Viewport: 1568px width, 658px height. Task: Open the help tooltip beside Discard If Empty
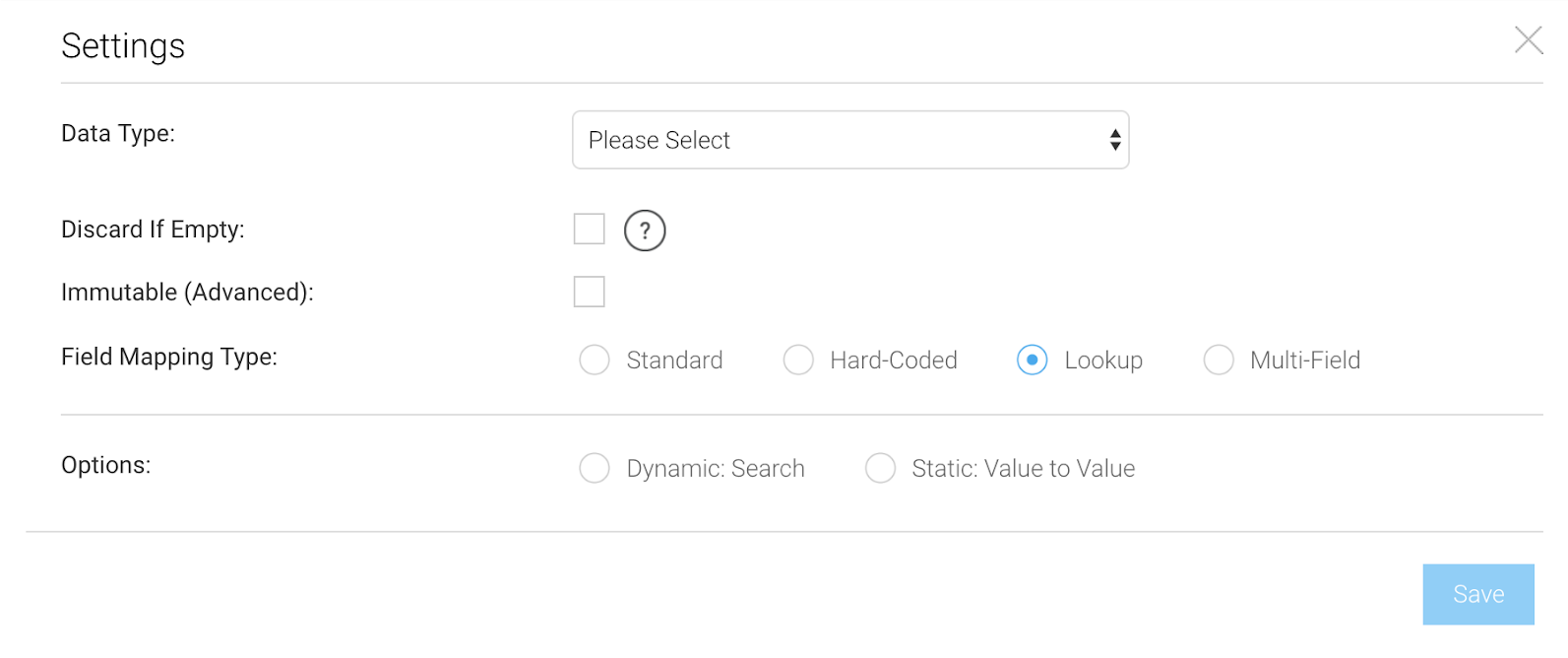pyautogui.click(x=645, y=230)
